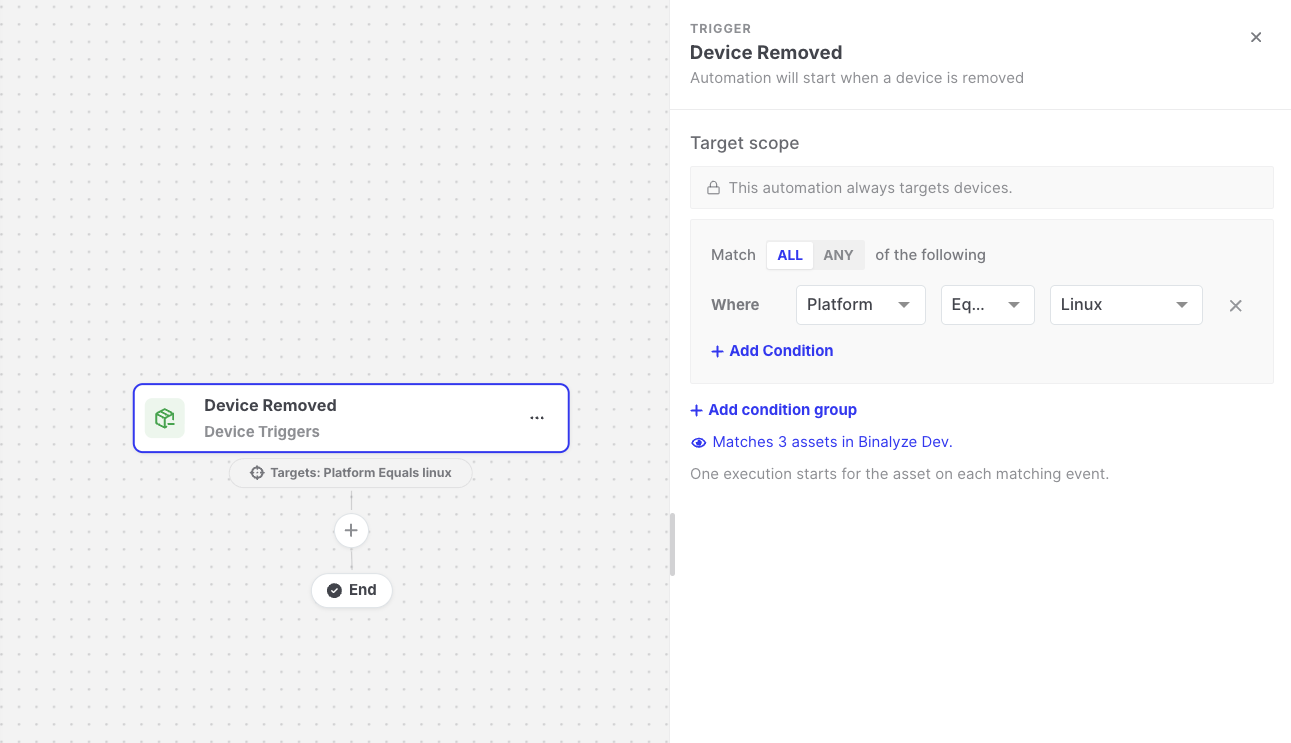The height and width of the screenshot is (743, 1291).
Task: Click Add condition group
Action: 774,410
